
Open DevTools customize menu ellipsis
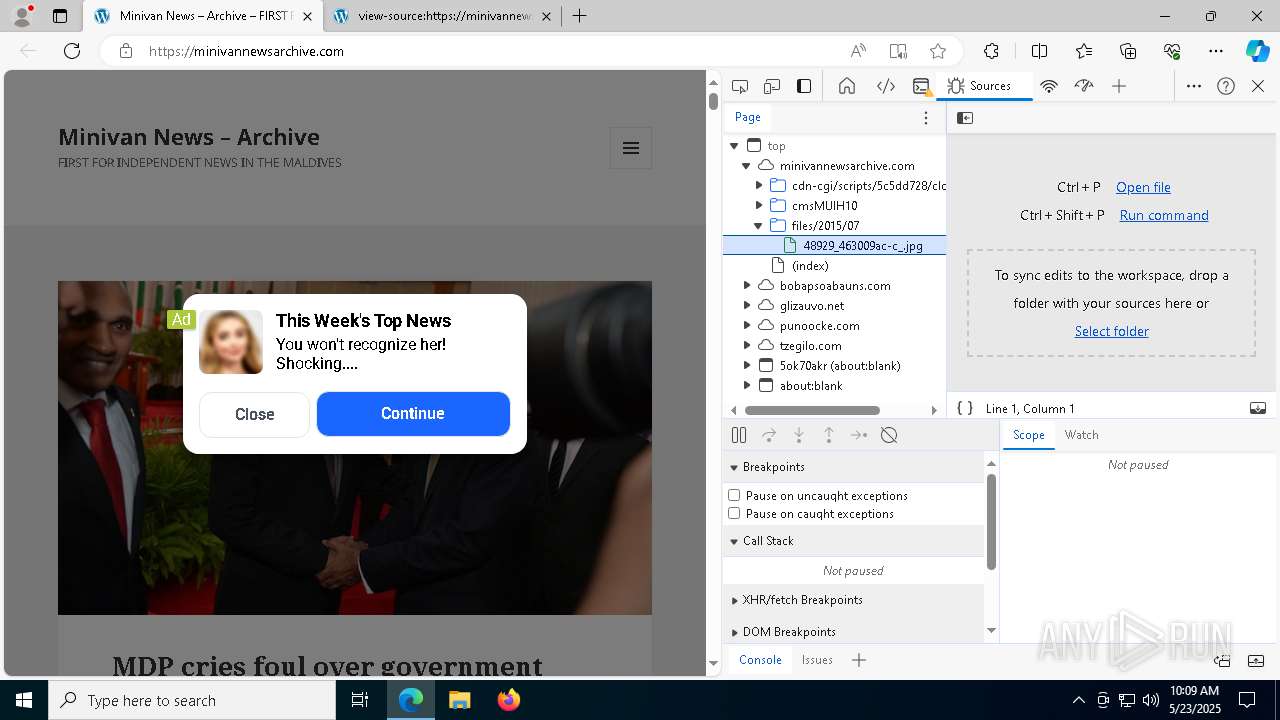[1194, 86]
